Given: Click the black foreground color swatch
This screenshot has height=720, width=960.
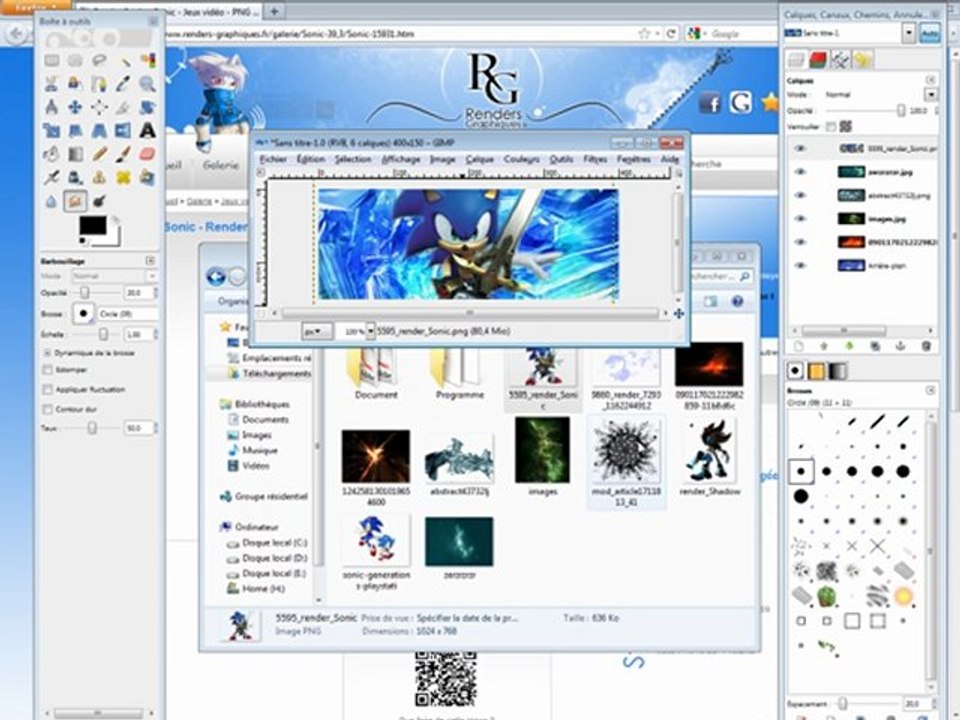Looking at the screenshot, I should tap(92, 225).
